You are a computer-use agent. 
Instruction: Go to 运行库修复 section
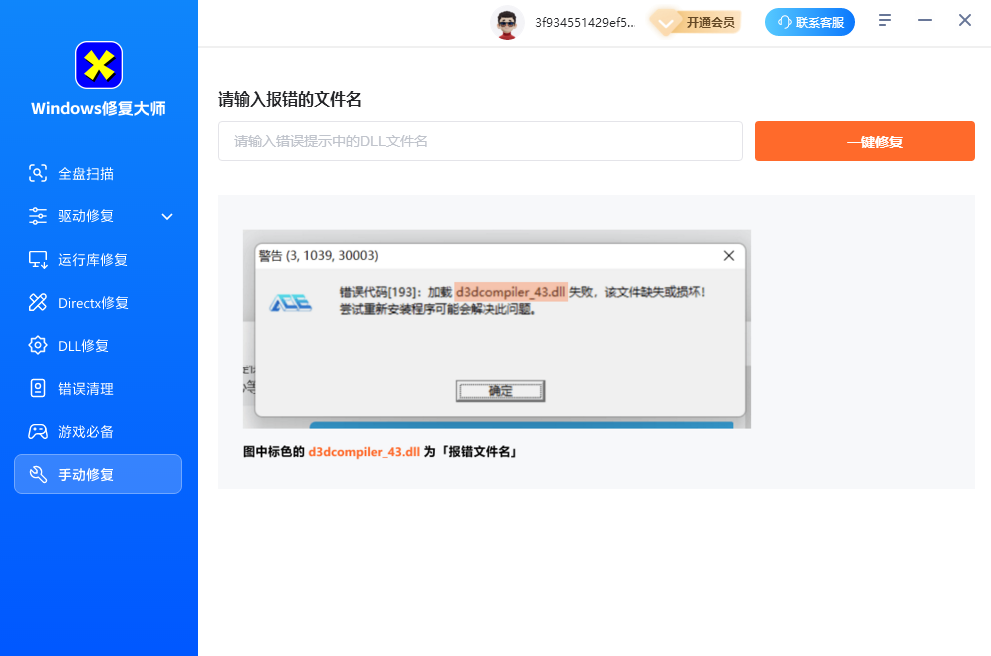(98, 259)
